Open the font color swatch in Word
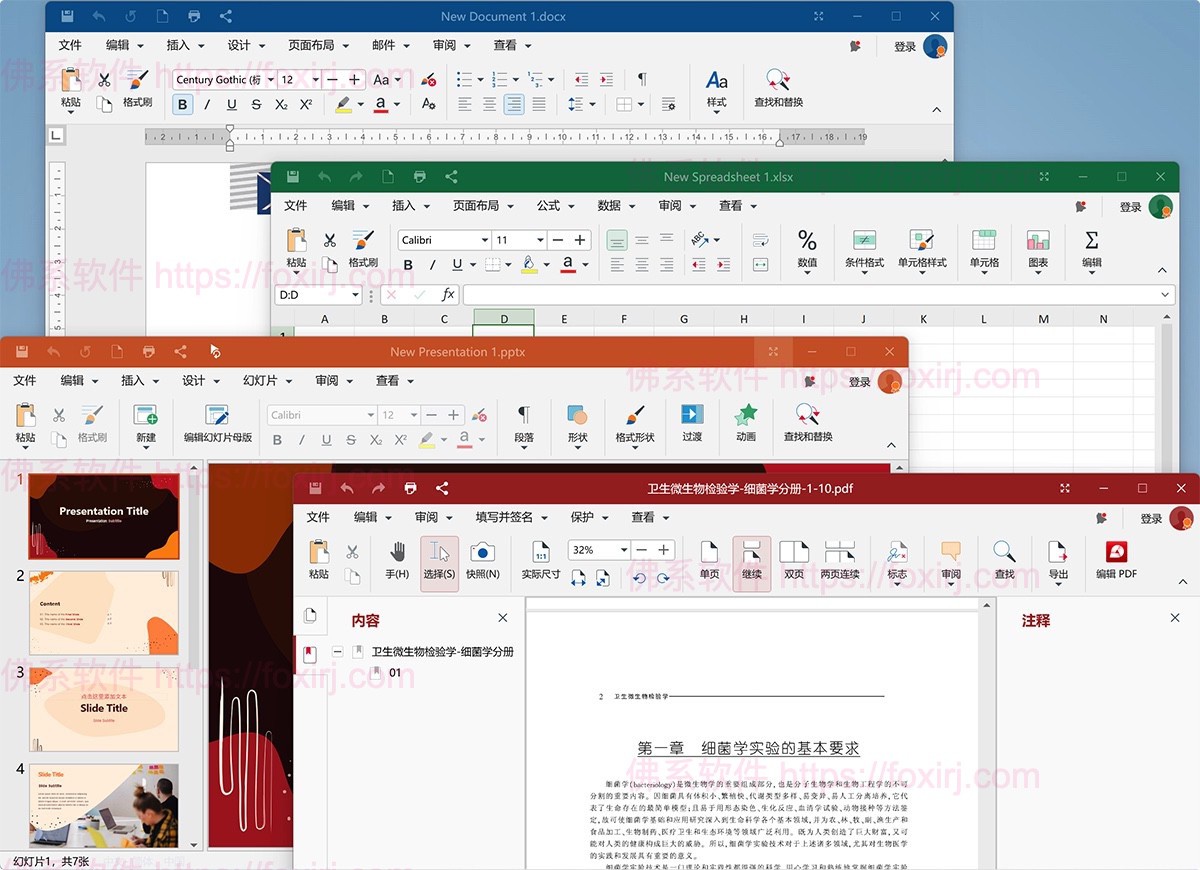This screenshot has height=870, width=1200. [x=380, y=104]
